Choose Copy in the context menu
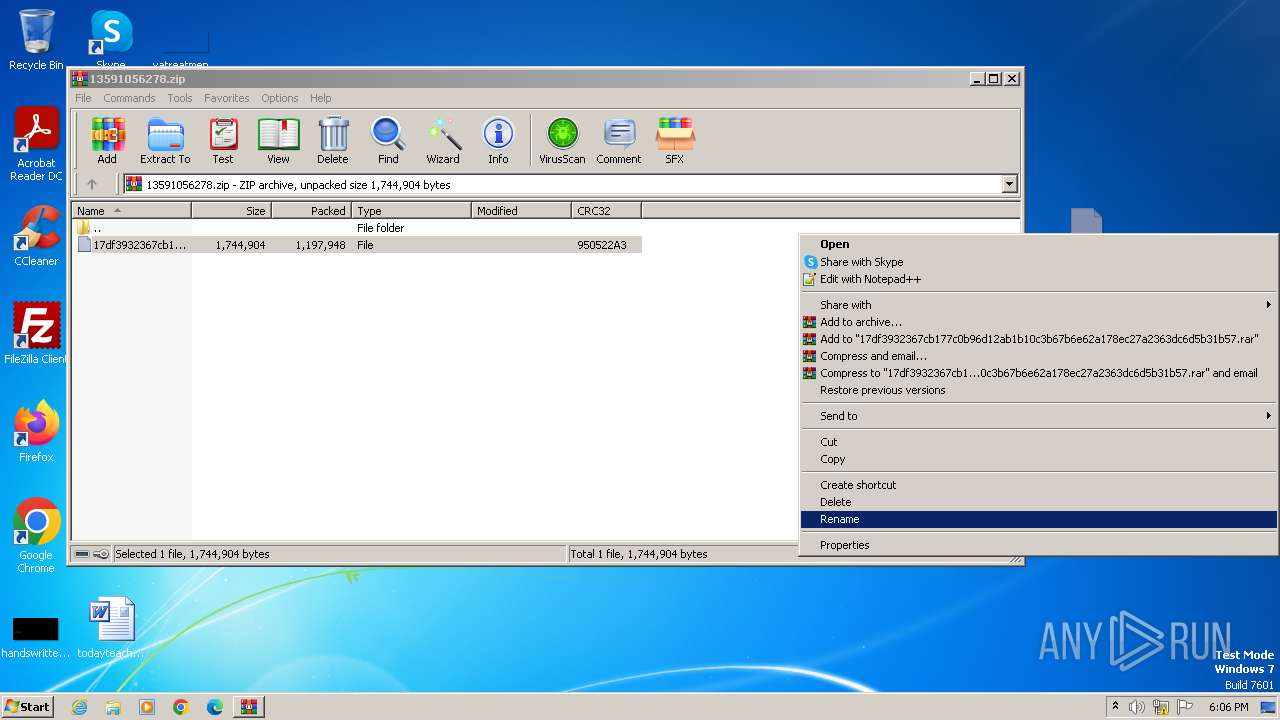The height and width of the screenshot is (720, 1280). 1039,459
